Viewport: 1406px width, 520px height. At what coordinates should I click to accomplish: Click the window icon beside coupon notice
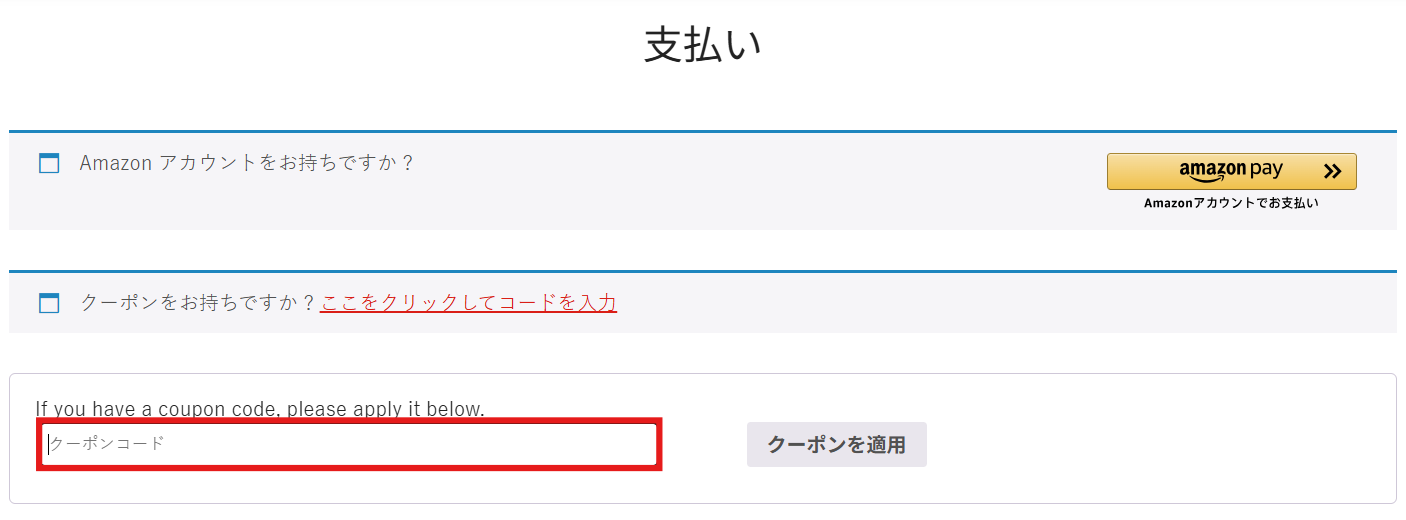pos(49,303)
